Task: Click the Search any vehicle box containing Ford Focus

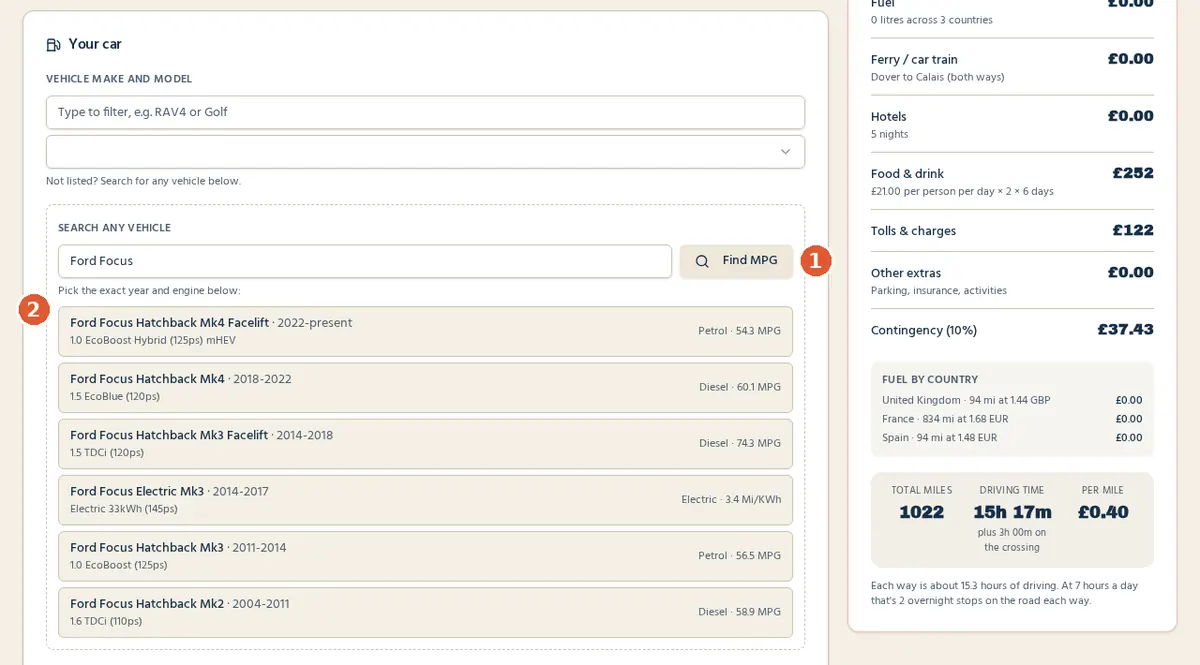Action: [365, 261]
